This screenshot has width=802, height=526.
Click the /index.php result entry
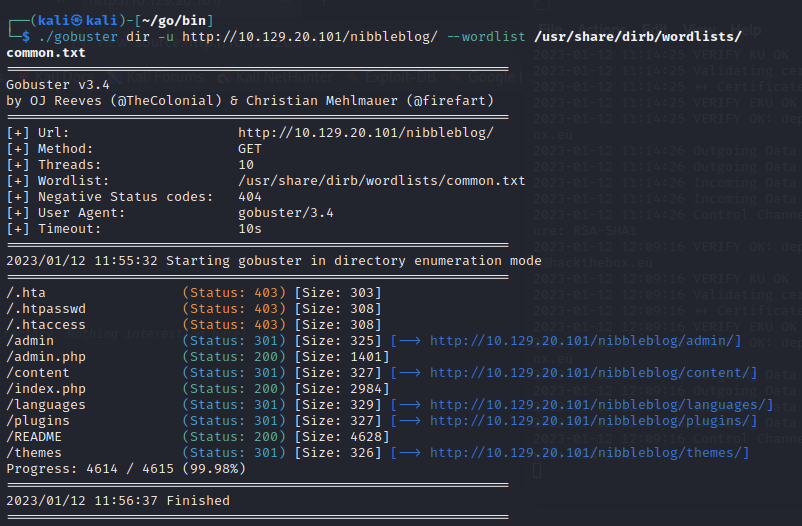(45, 389)
